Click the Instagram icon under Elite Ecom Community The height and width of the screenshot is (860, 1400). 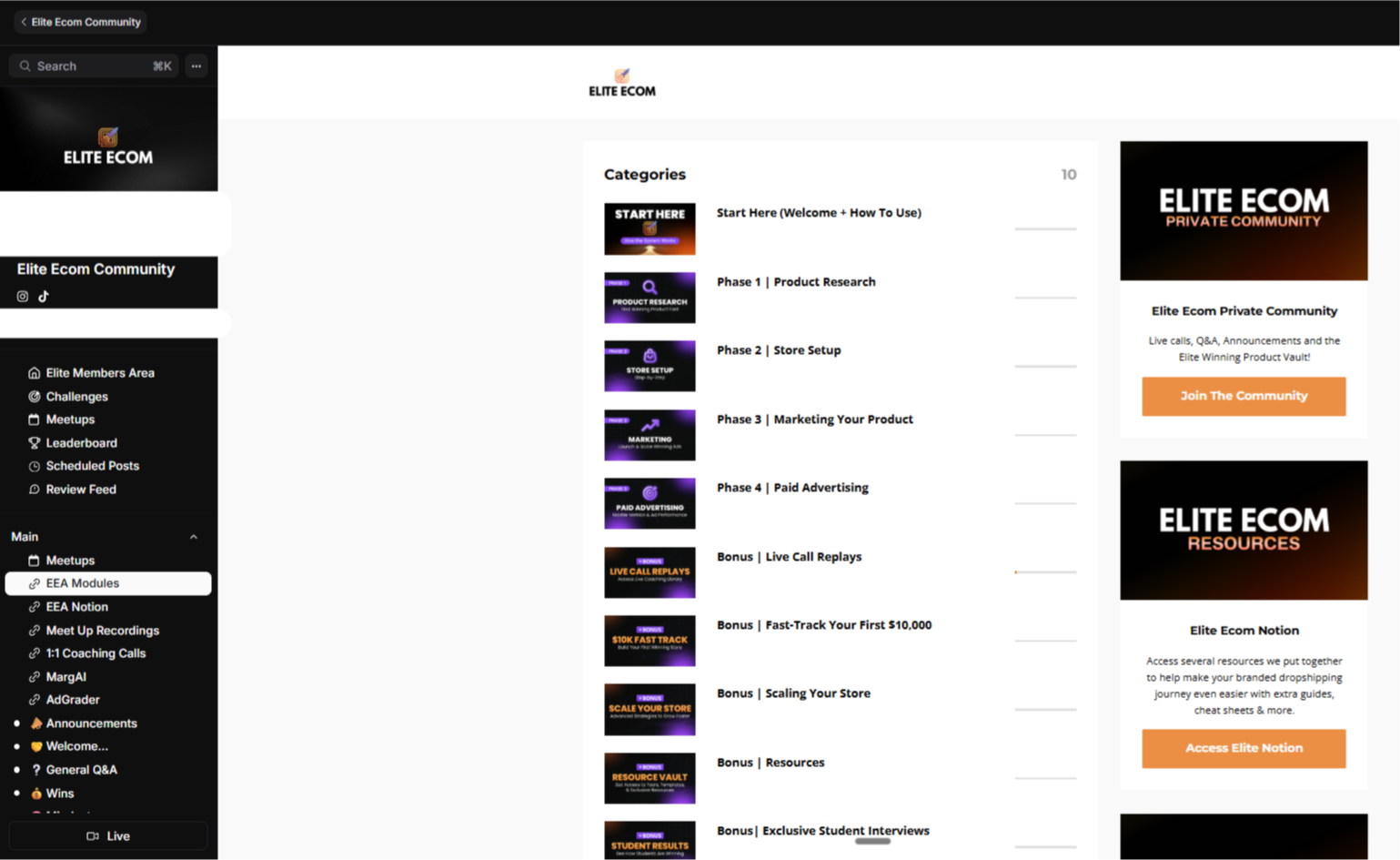tap(23, 297)
